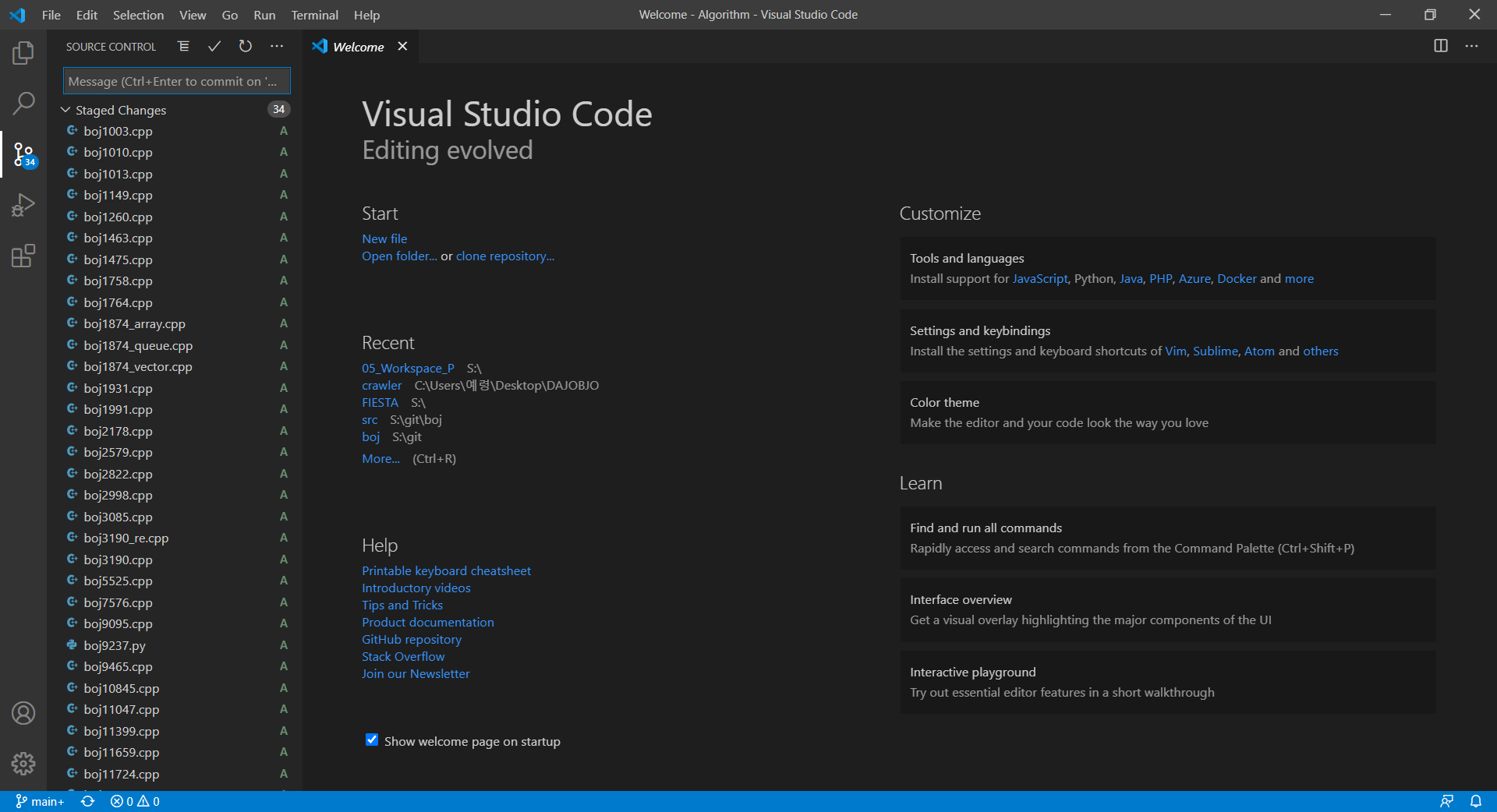Click the Docker tools link
Screen dimensions: 1497x812
pyautogui.click(x=1237, y=278)
